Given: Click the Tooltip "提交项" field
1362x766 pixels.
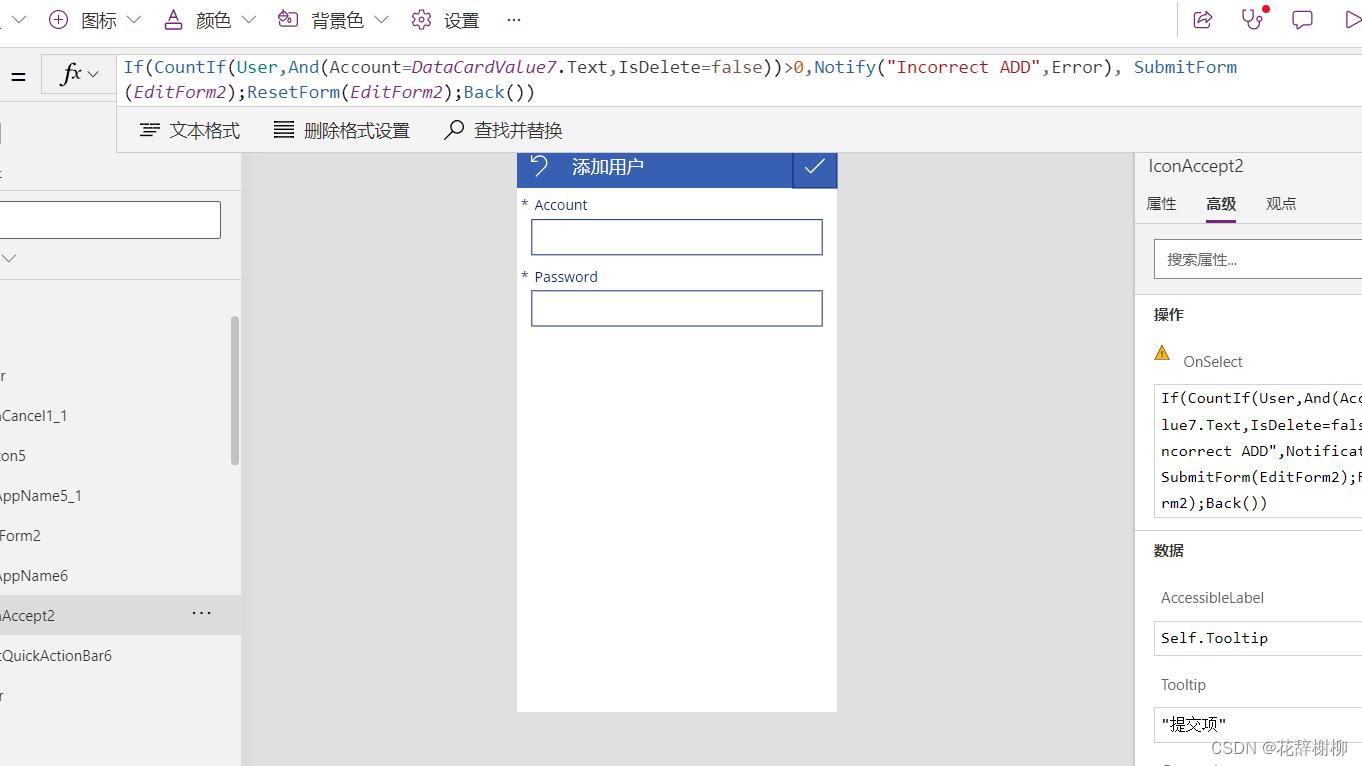Looking at the screenshot, I should coord(1258,724).
